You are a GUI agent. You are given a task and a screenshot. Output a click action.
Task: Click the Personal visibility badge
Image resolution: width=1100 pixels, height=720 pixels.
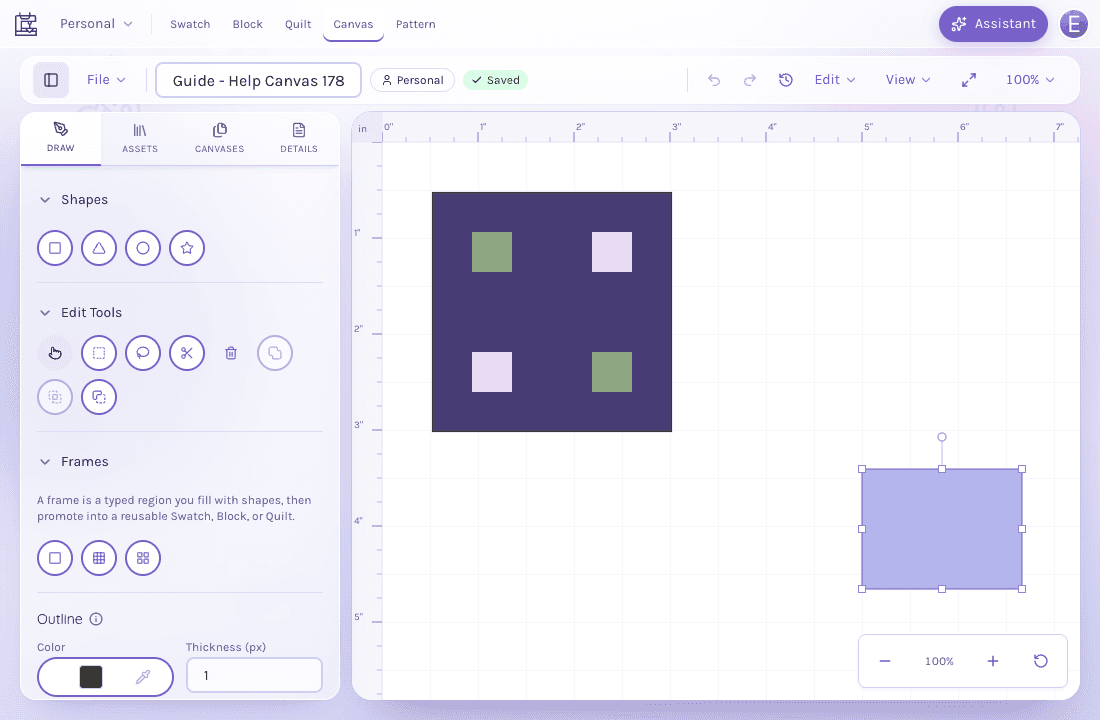point(412,80)
